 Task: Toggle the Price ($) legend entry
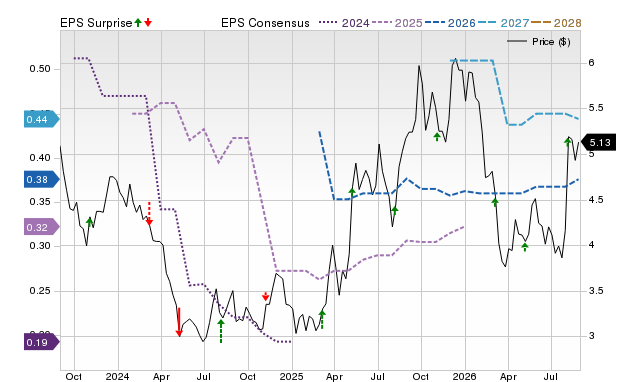tap(539, 42)
